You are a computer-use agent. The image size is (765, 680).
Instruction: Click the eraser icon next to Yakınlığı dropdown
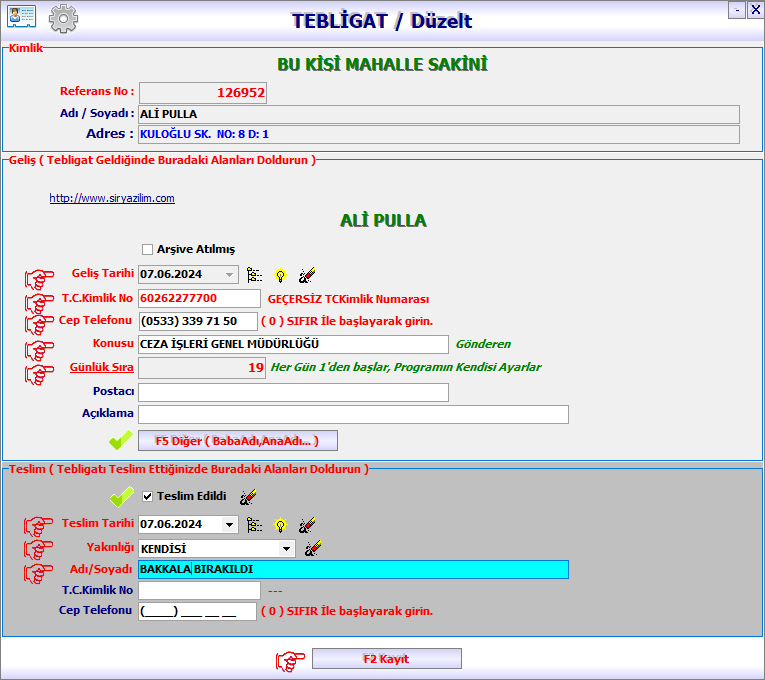[x=313, y=548]
